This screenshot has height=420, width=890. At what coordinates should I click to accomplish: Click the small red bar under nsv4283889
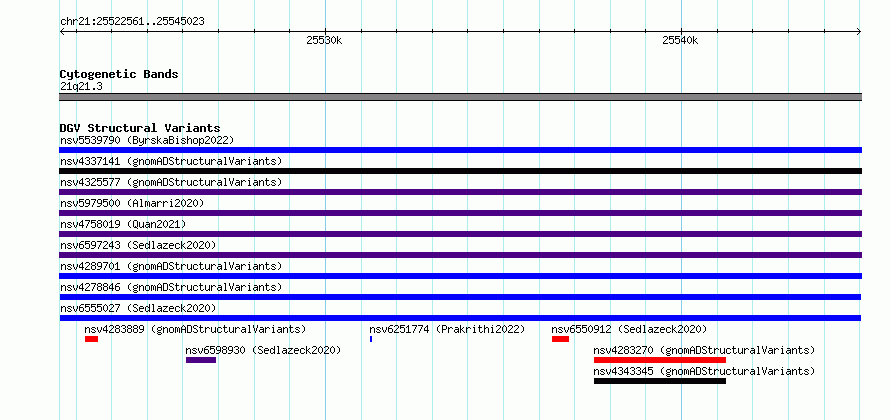pyautogui.click(x=91, y=339)
